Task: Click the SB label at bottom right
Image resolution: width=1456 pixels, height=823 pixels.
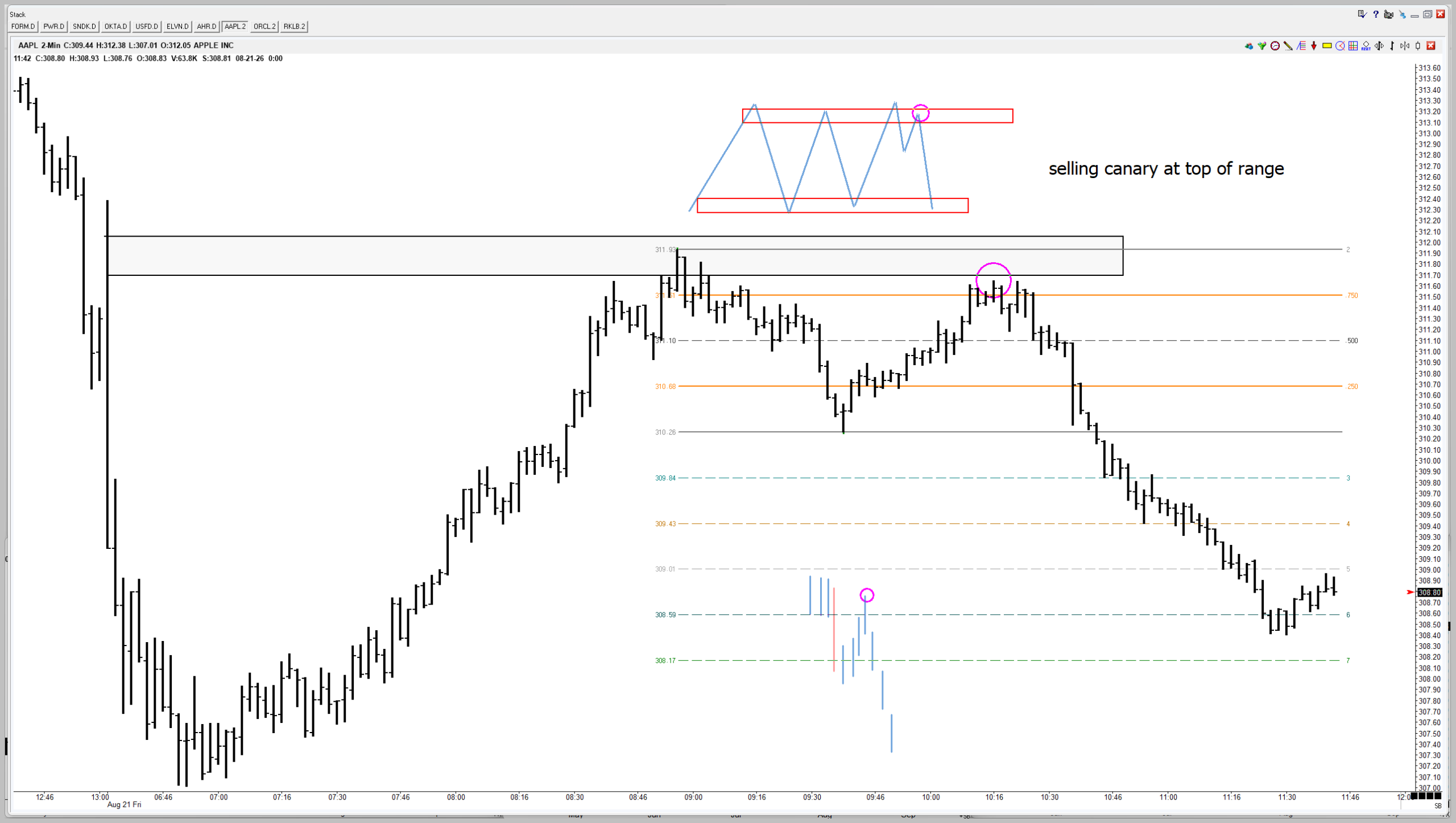Action: 1438,806
